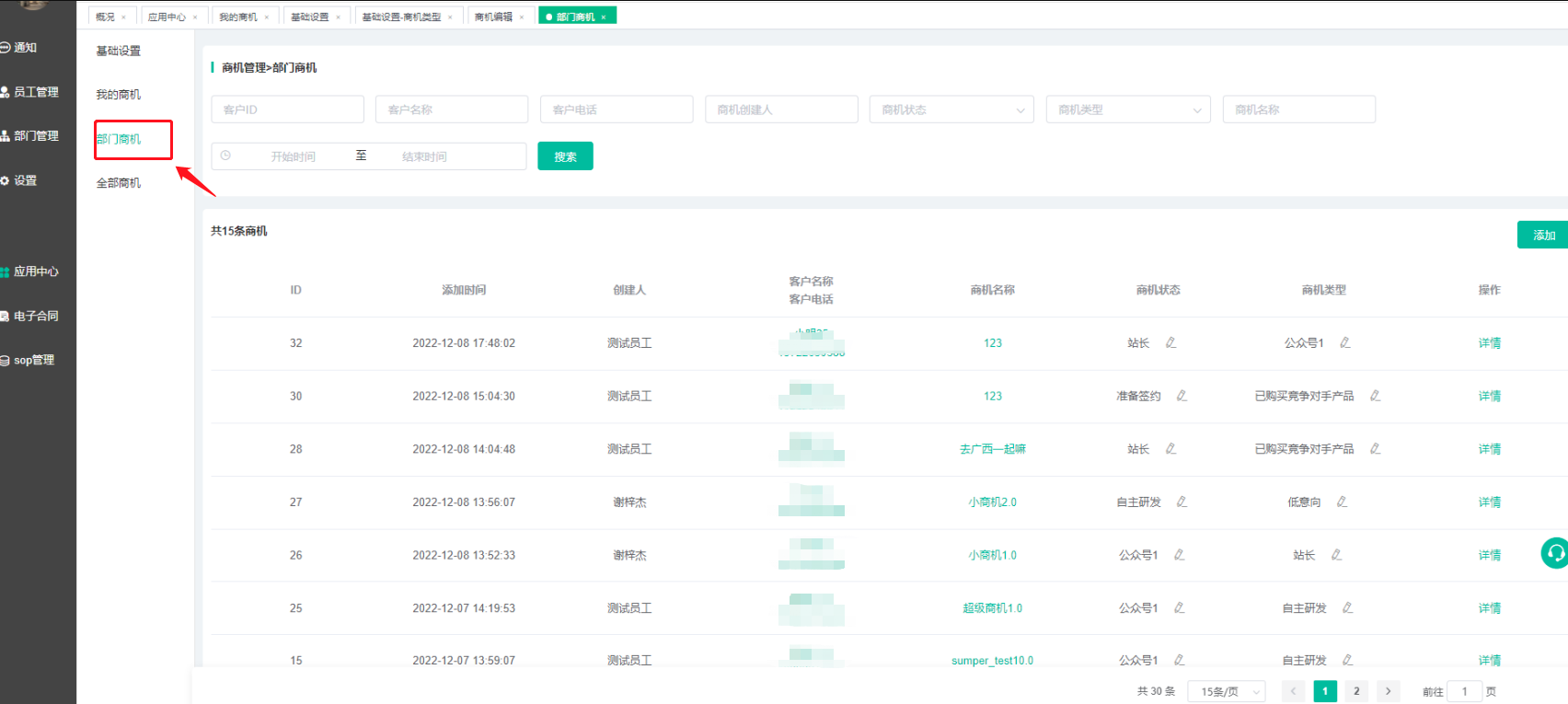Open 详情 for row ID 30

pos(1489,396)
